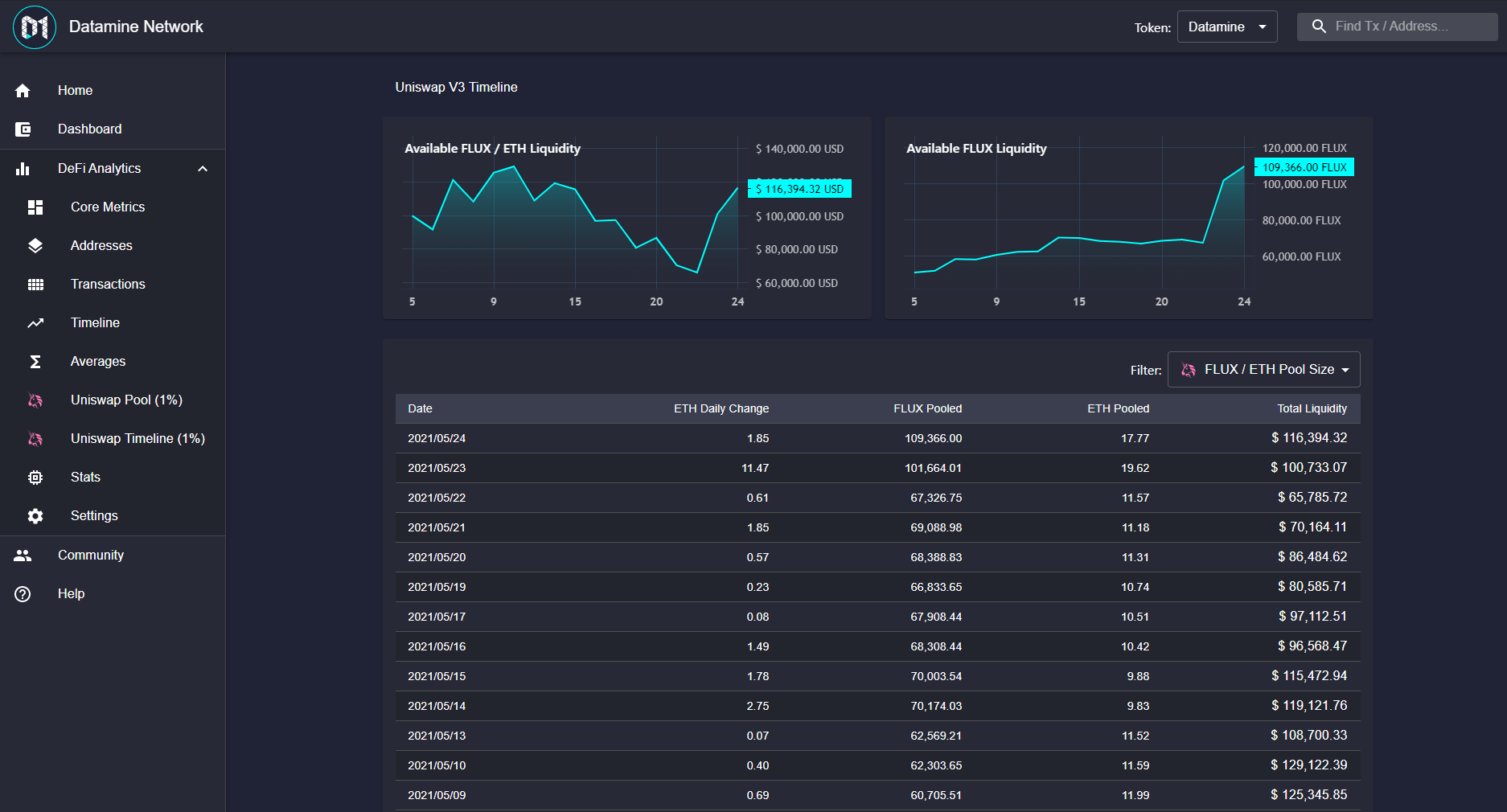The width and height of the screenshot is (1507, 812).
Task: Open the Dashboard menu item
Action: 113,129
